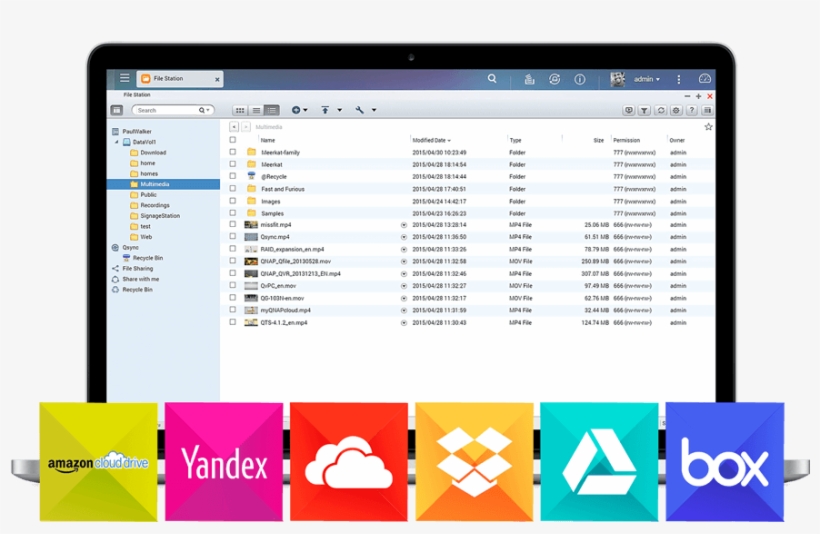
Task: Click the Yandex tile
Action: tap(224, 461)
